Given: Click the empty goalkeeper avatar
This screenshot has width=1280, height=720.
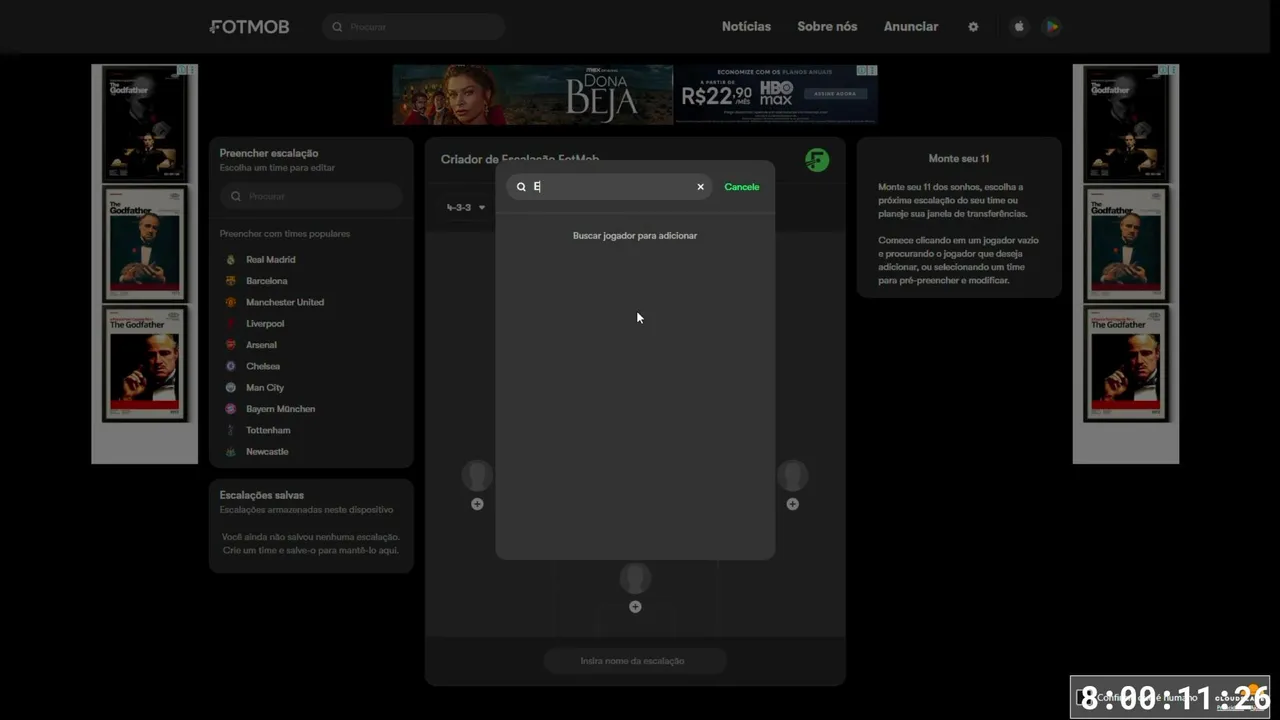Looking at the screenshot, I should tap(635, 578).
